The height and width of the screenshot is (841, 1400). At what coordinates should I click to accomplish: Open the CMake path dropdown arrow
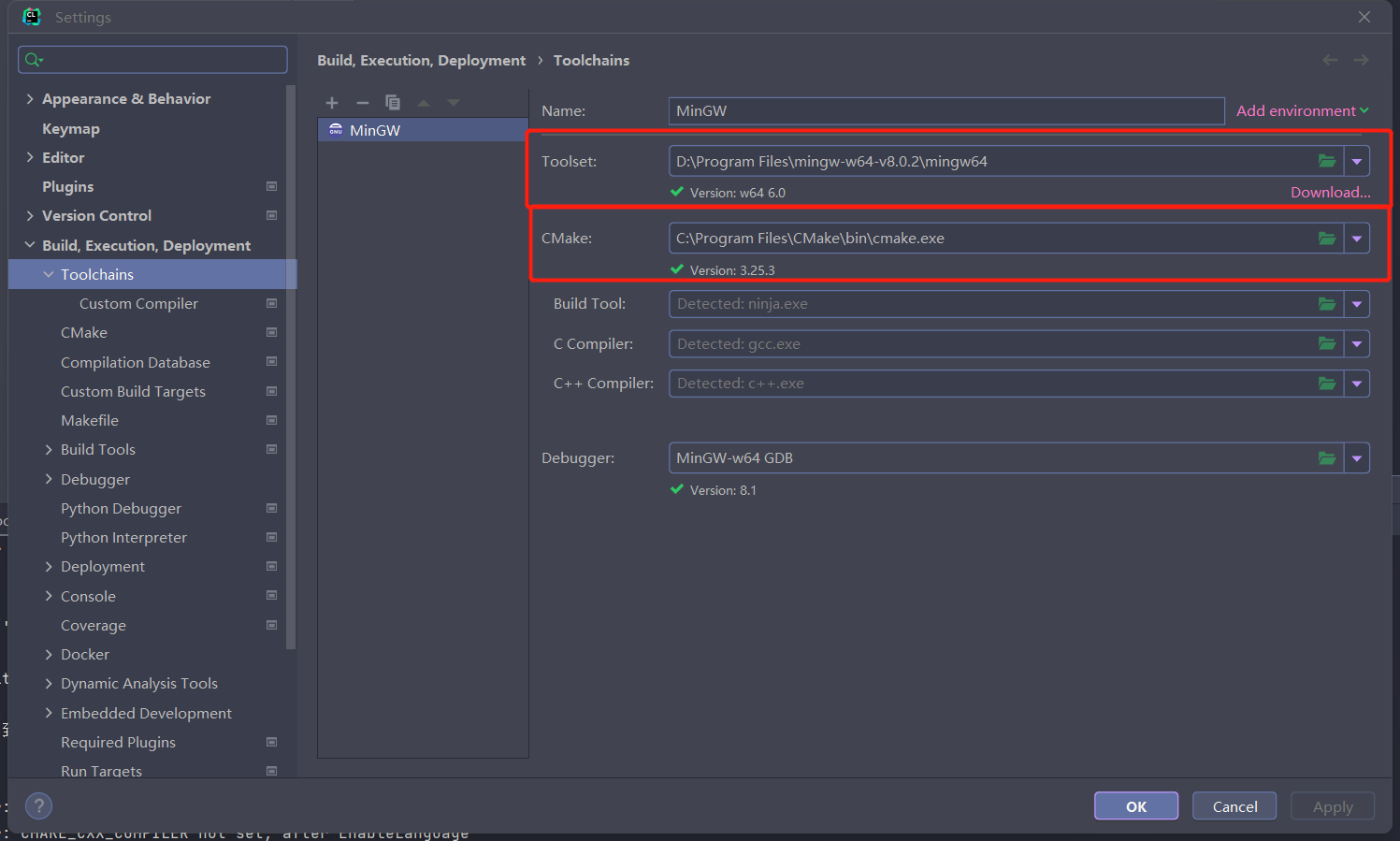coord(1357,239)
